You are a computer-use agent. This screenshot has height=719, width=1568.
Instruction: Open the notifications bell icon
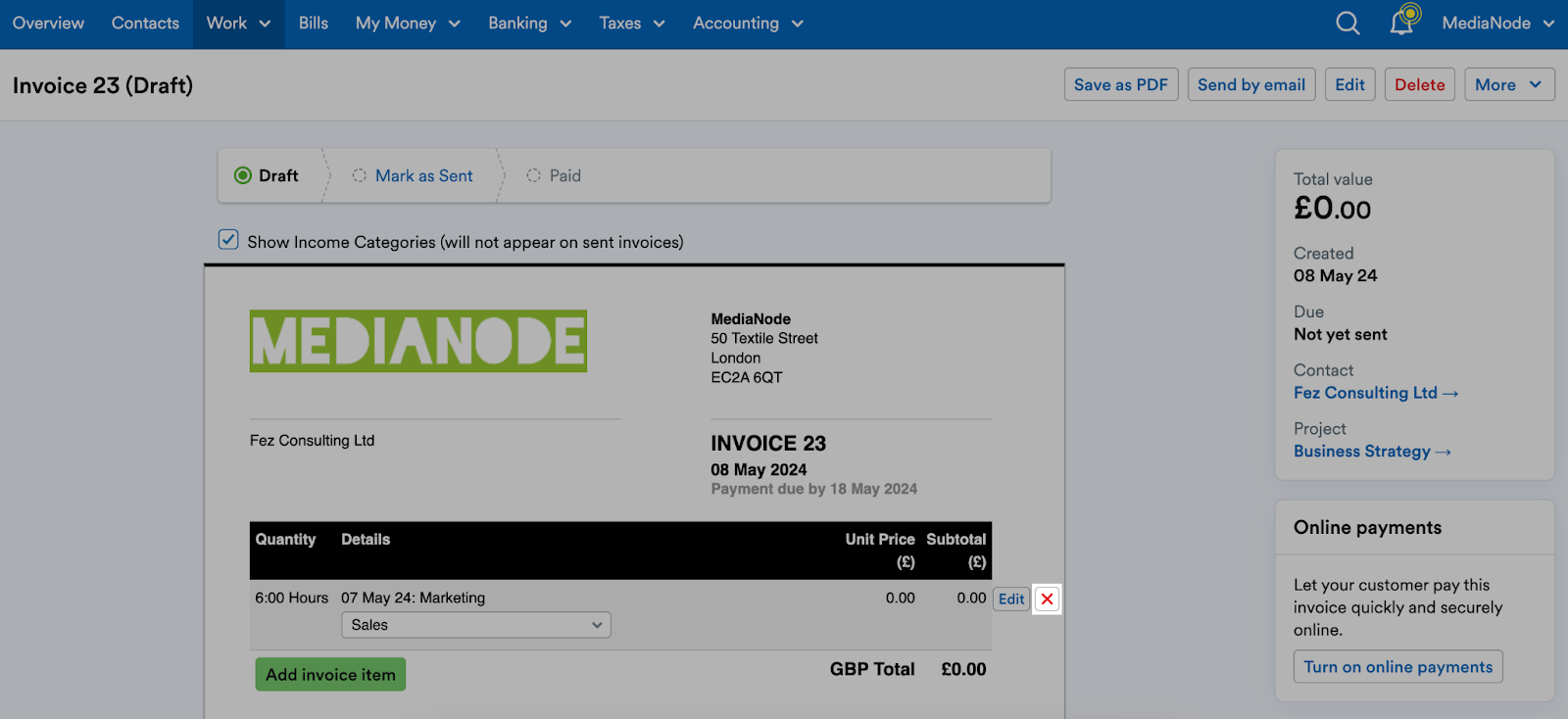pos(1403,21)
